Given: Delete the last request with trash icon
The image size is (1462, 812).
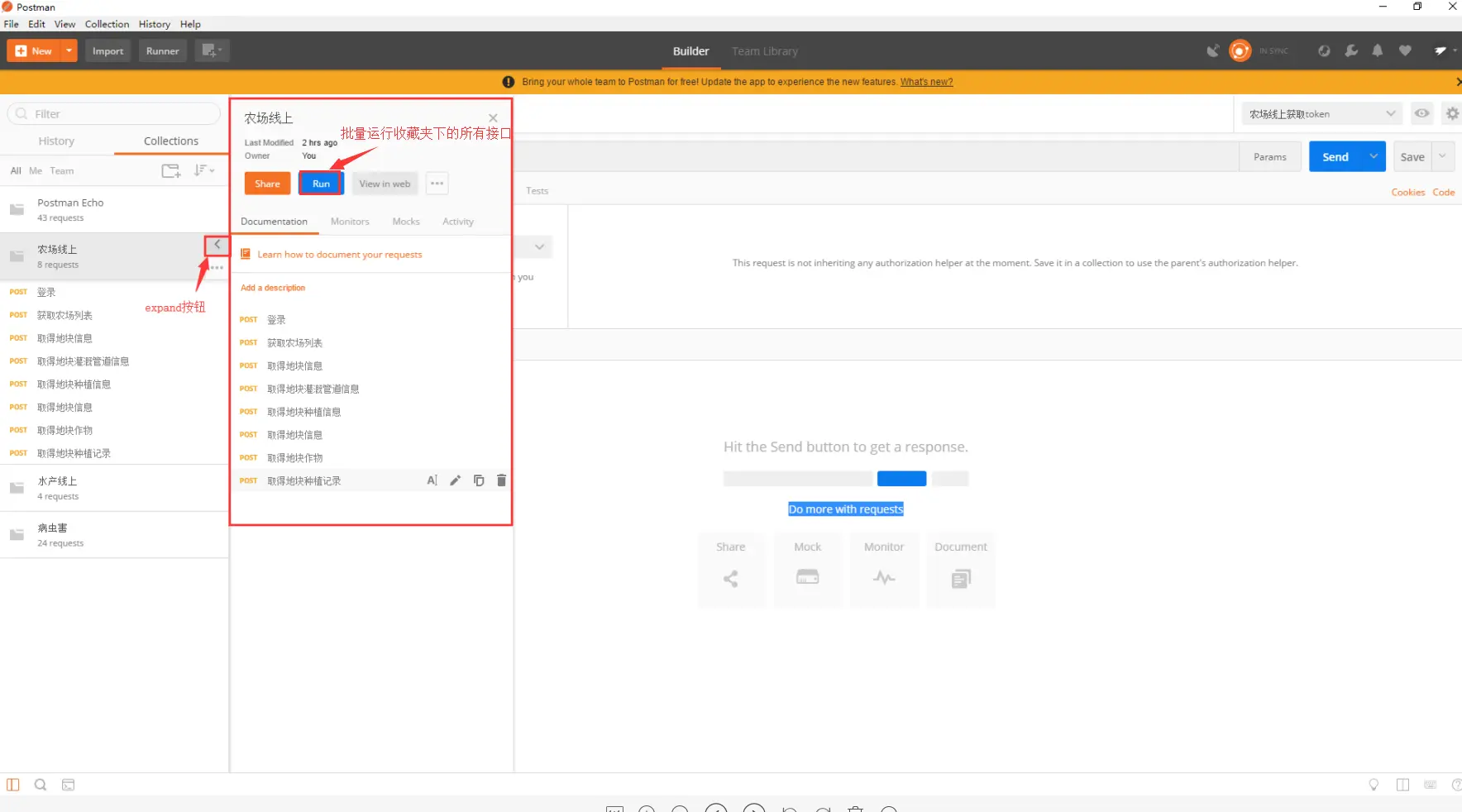Looking at the screenshot, I should click(x=501, y=480).
